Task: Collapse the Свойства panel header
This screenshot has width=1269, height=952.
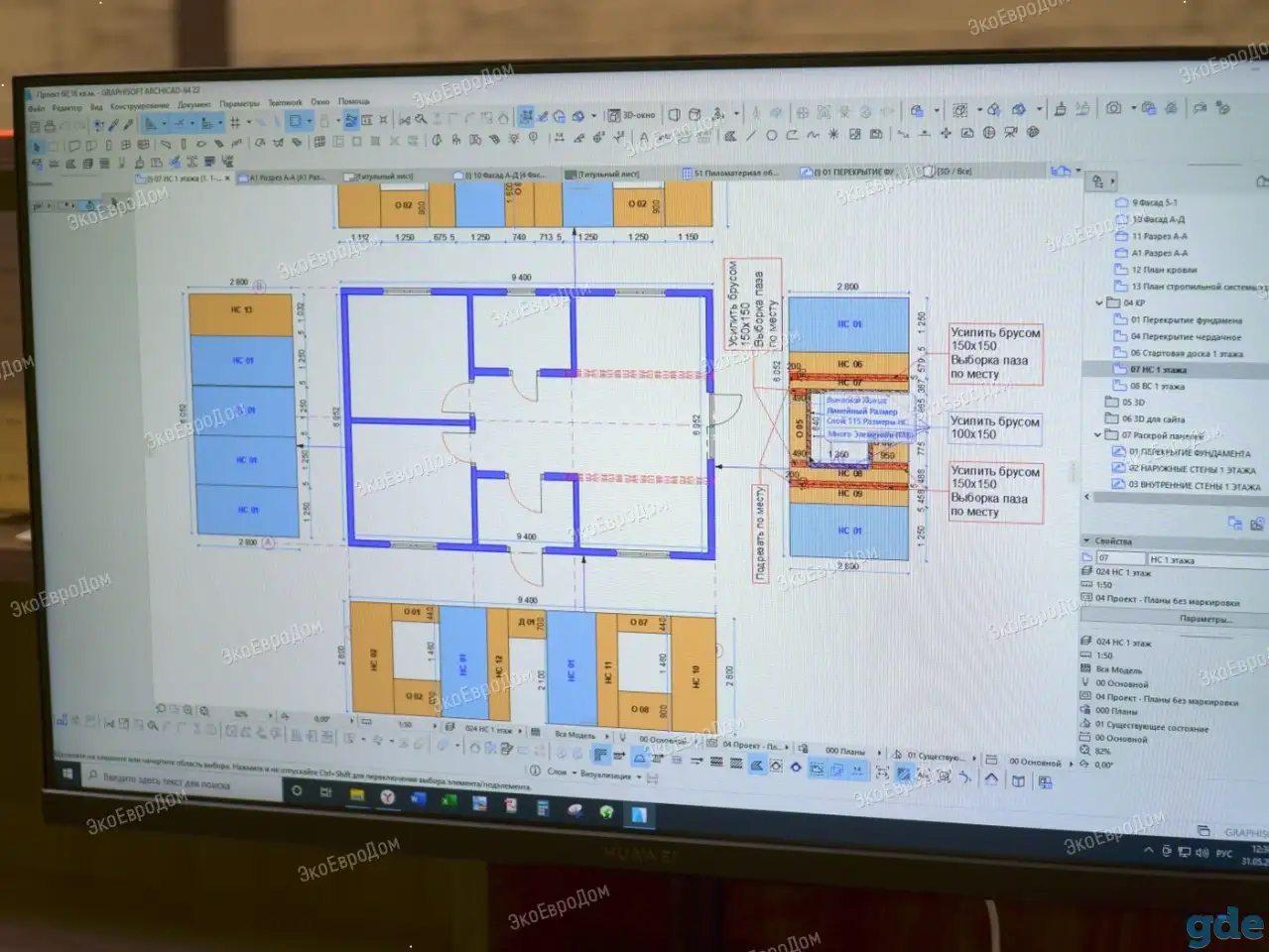Action: 1088,541
